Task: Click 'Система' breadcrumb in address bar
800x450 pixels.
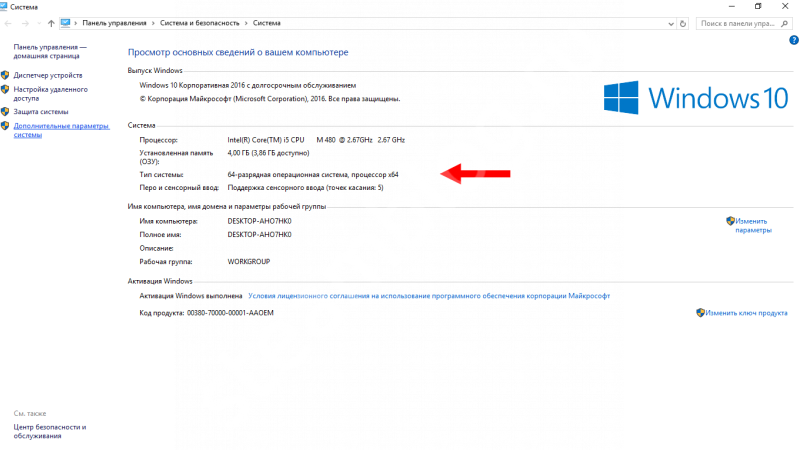Action: click(266, 23)
